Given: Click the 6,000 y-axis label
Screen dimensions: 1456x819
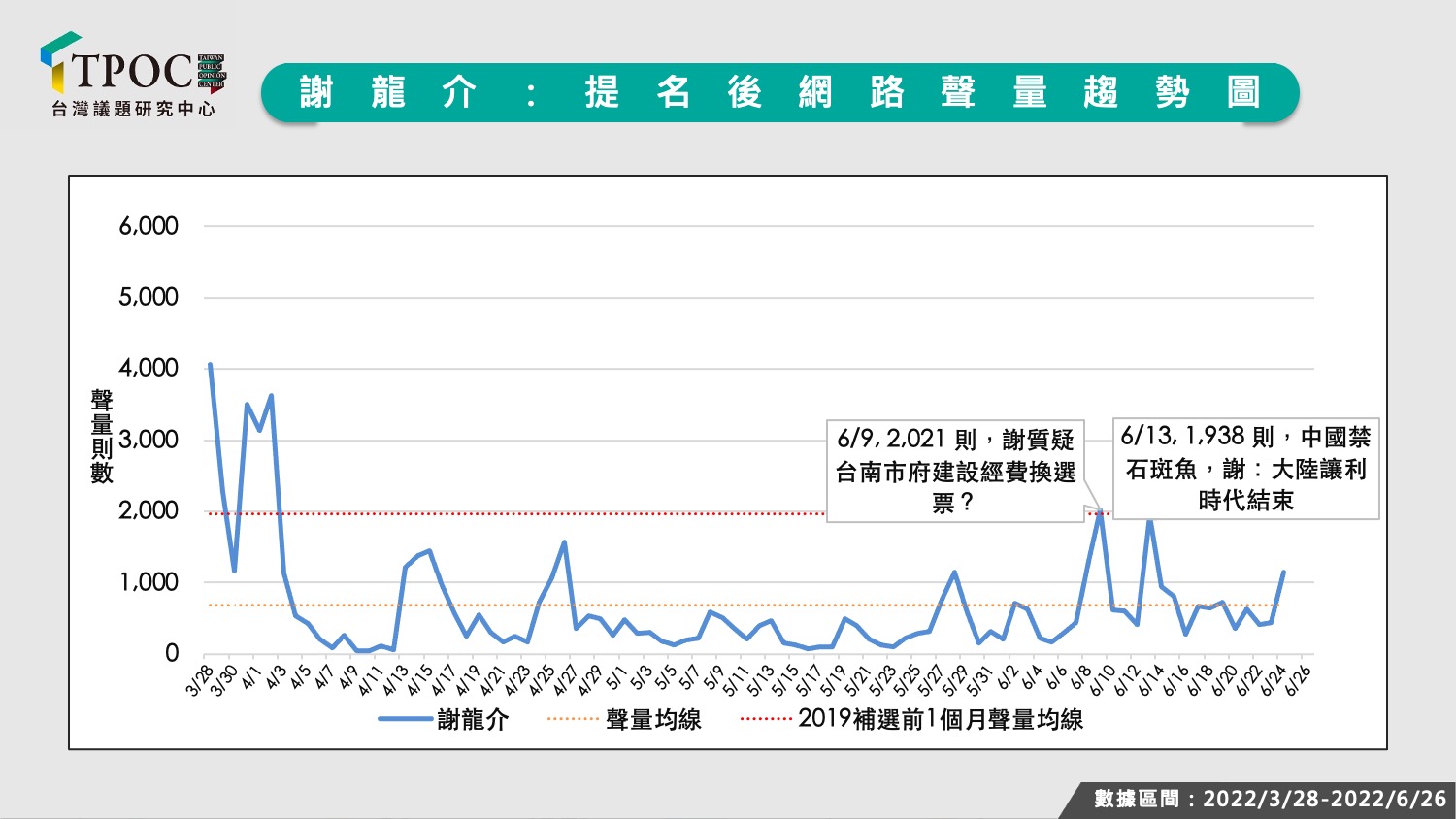Looking at the screenshot, I should click(149, 226).
